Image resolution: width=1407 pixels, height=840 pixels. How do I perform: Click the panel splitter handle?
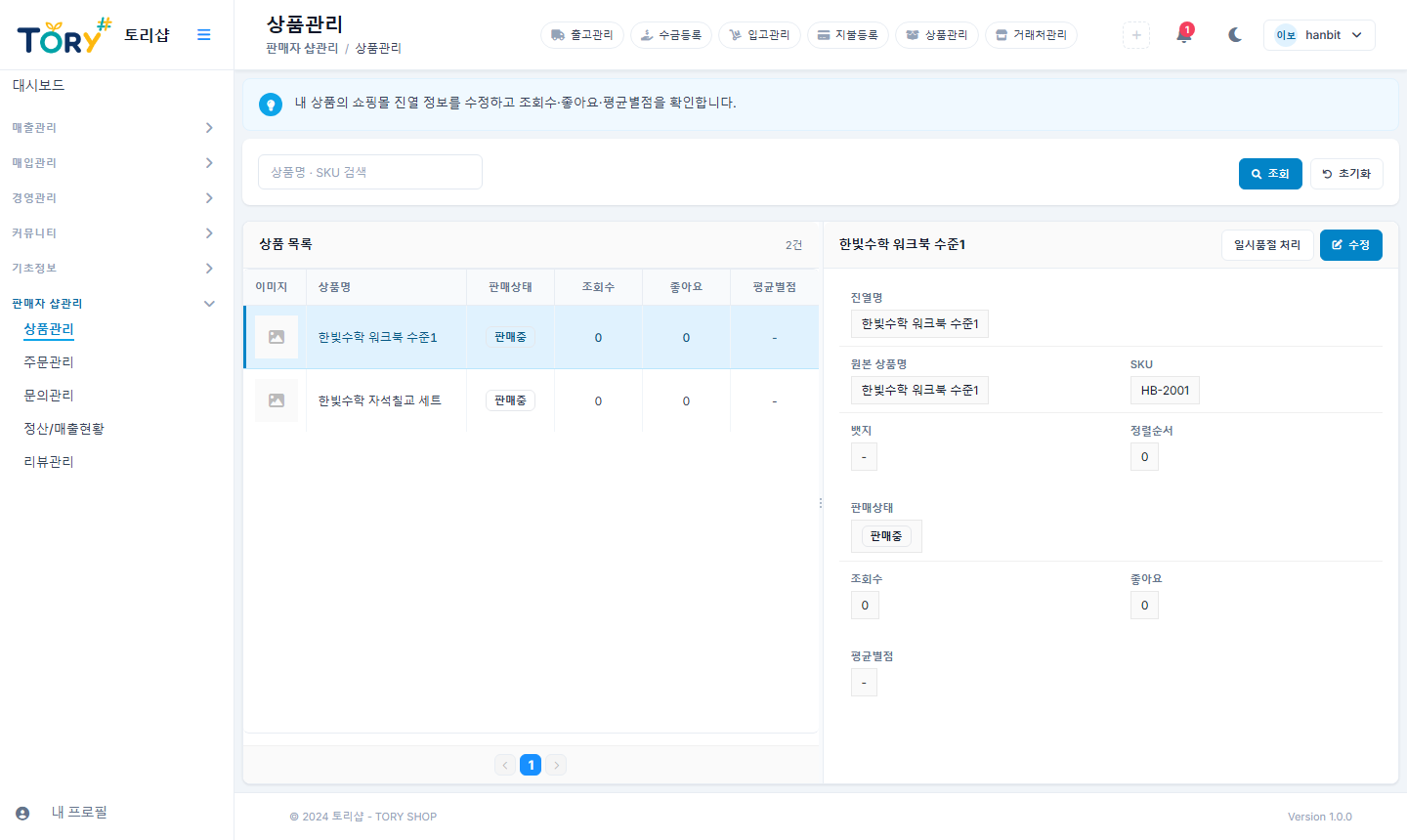(821, 503)
